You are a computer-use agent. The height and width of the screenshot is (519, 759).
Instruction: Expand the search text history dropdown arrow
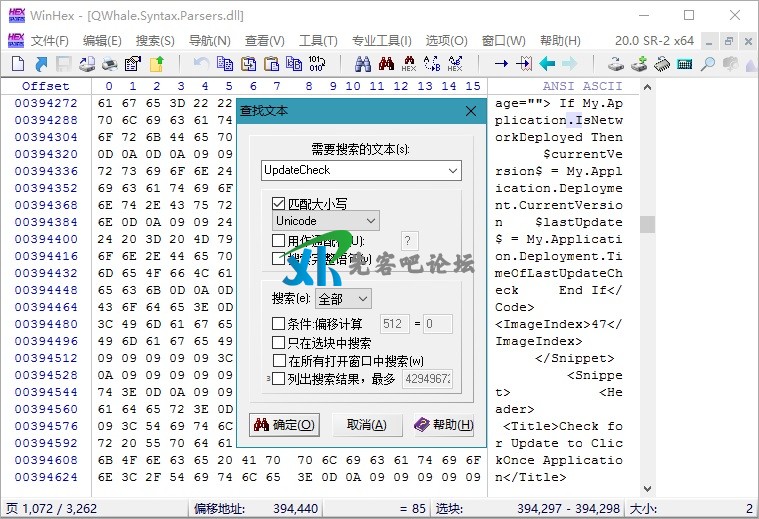click(x=454, y=171)
